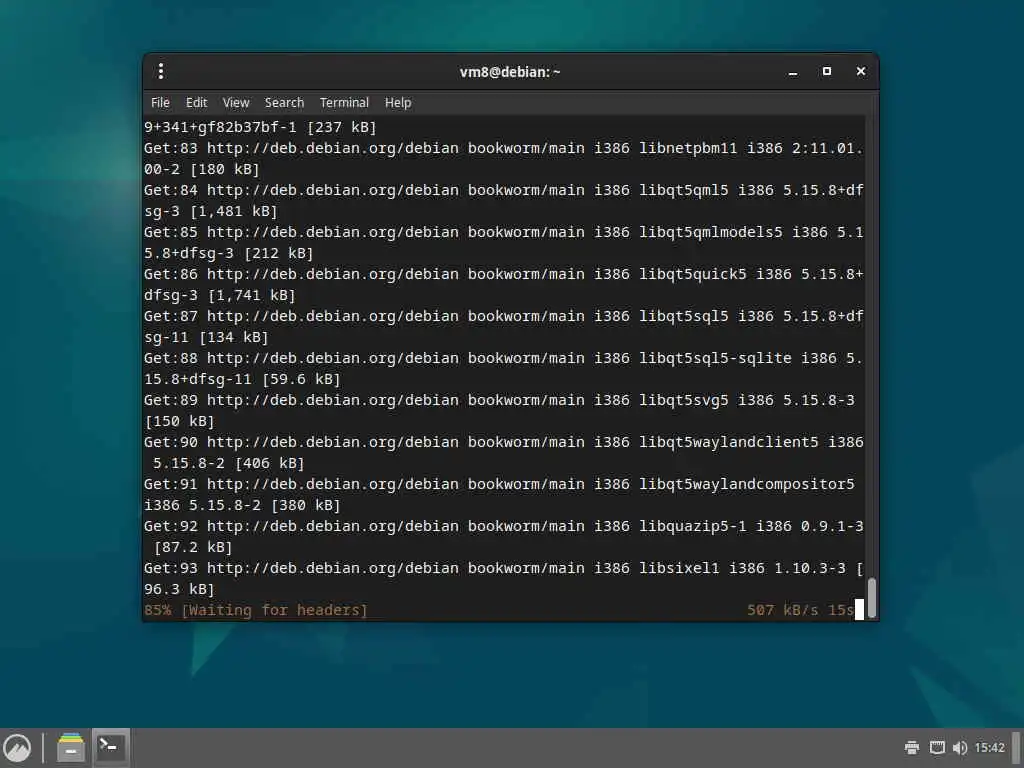Click the '85% [Waiting for headers]' status
1024x768 pixels.
point(255,610)
